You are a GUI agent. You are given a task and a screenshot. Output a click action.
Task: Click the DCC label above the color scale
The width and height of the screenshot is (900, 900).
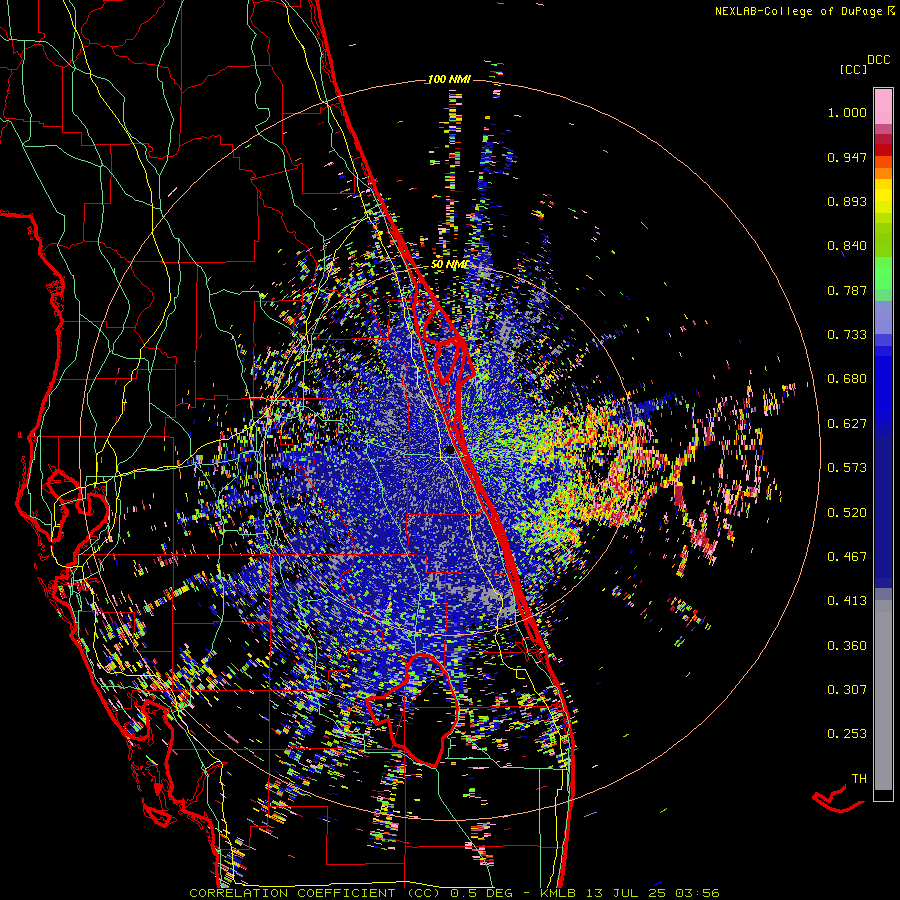click(878, 60)
